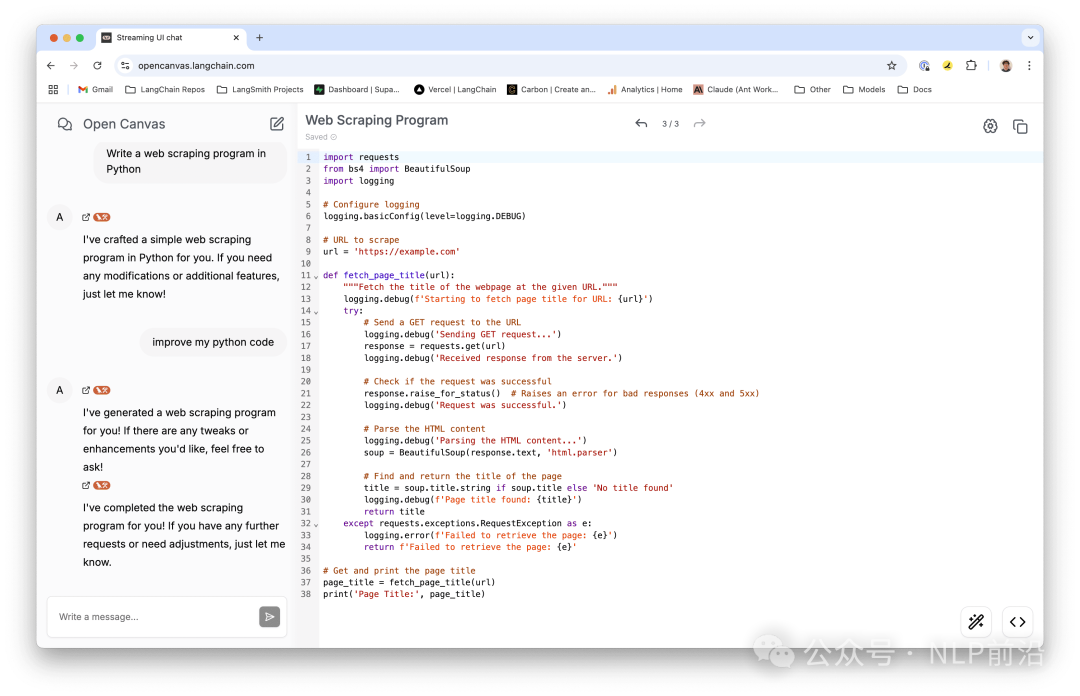
Task: Click the address bar URL
Action: (196, 65)
